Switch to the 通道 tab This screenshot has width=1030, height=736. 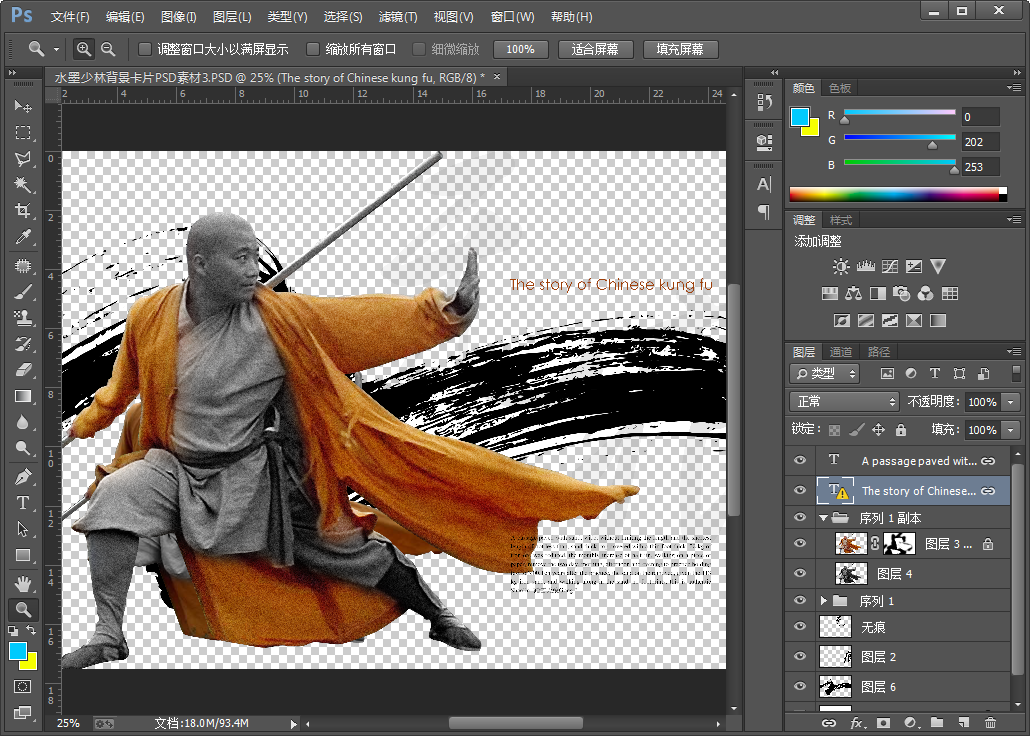pyautogui.click(x=841, y=352)
